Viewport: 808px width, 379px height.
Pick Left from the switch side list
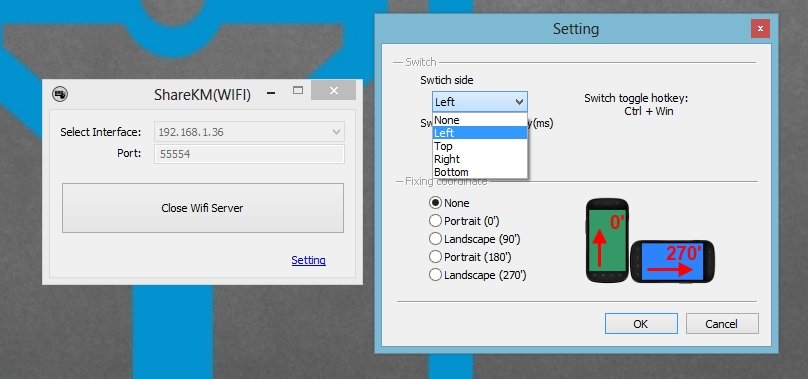pyautogui.click(x=480, y=133)
